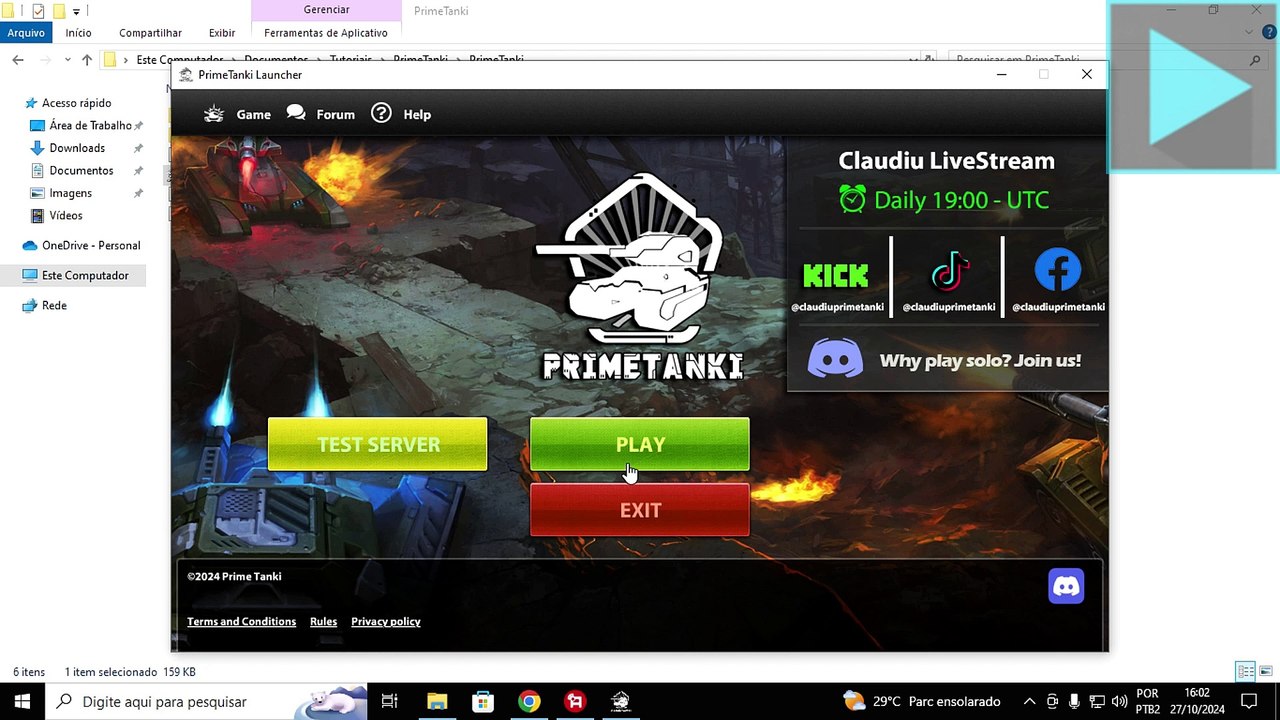Switch to Exibir ribbon tab

coord(222,33)
